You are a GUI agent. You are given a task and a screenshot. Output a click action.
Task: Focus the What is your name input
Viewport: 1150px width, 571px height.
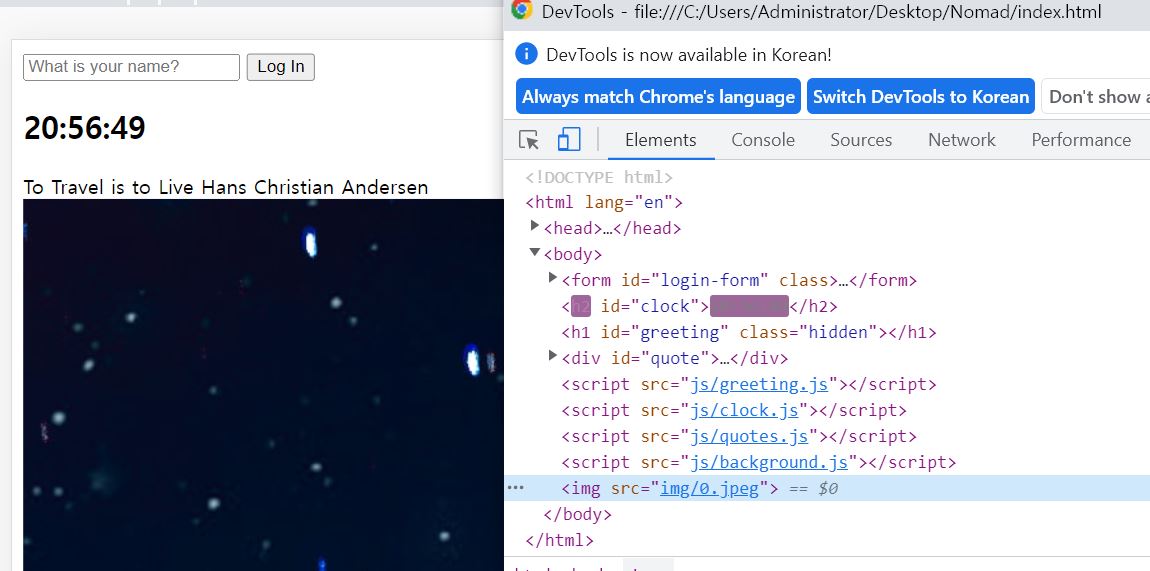point(131,67)
